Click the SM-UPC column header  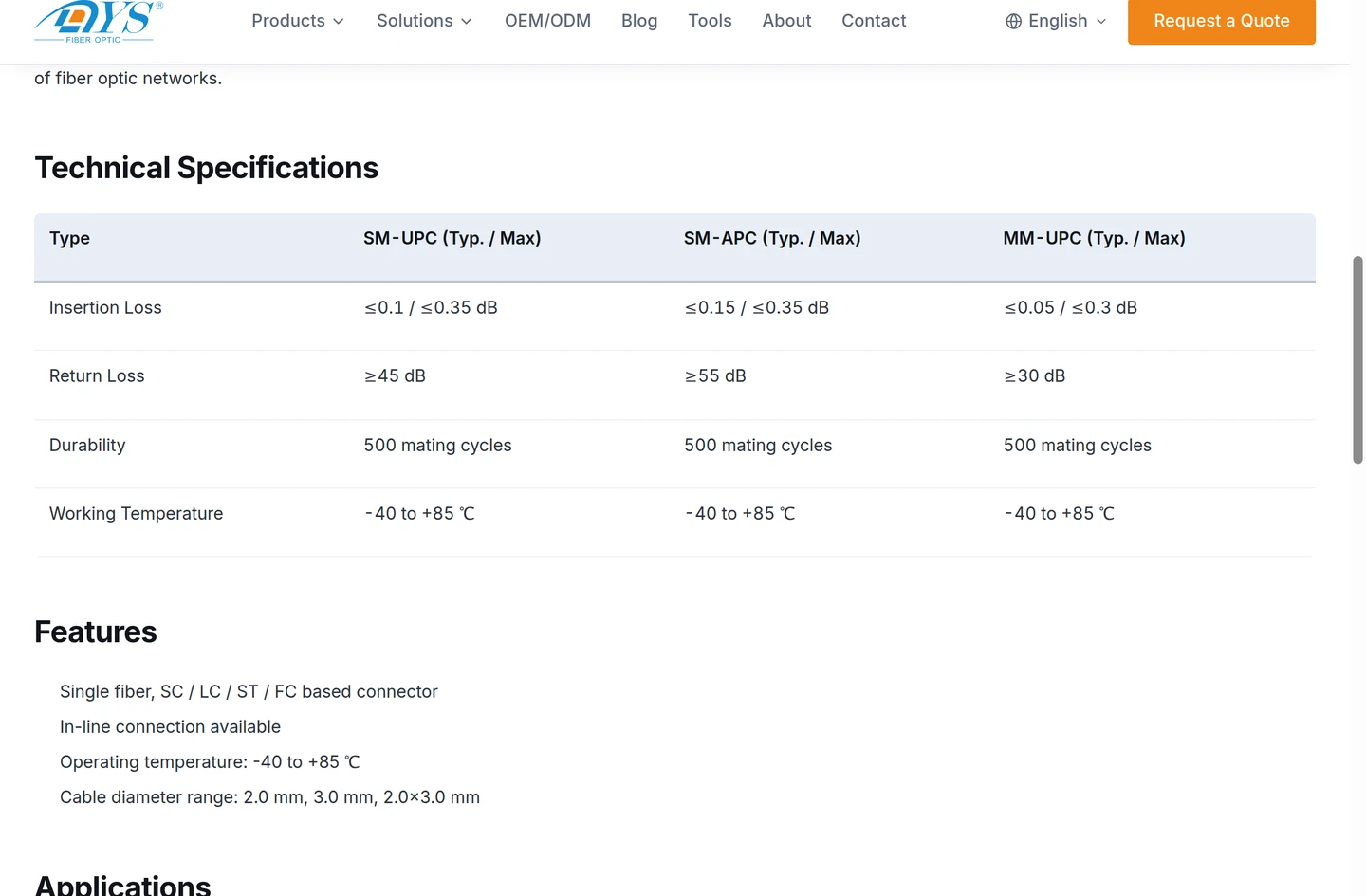tap(452, 238)
